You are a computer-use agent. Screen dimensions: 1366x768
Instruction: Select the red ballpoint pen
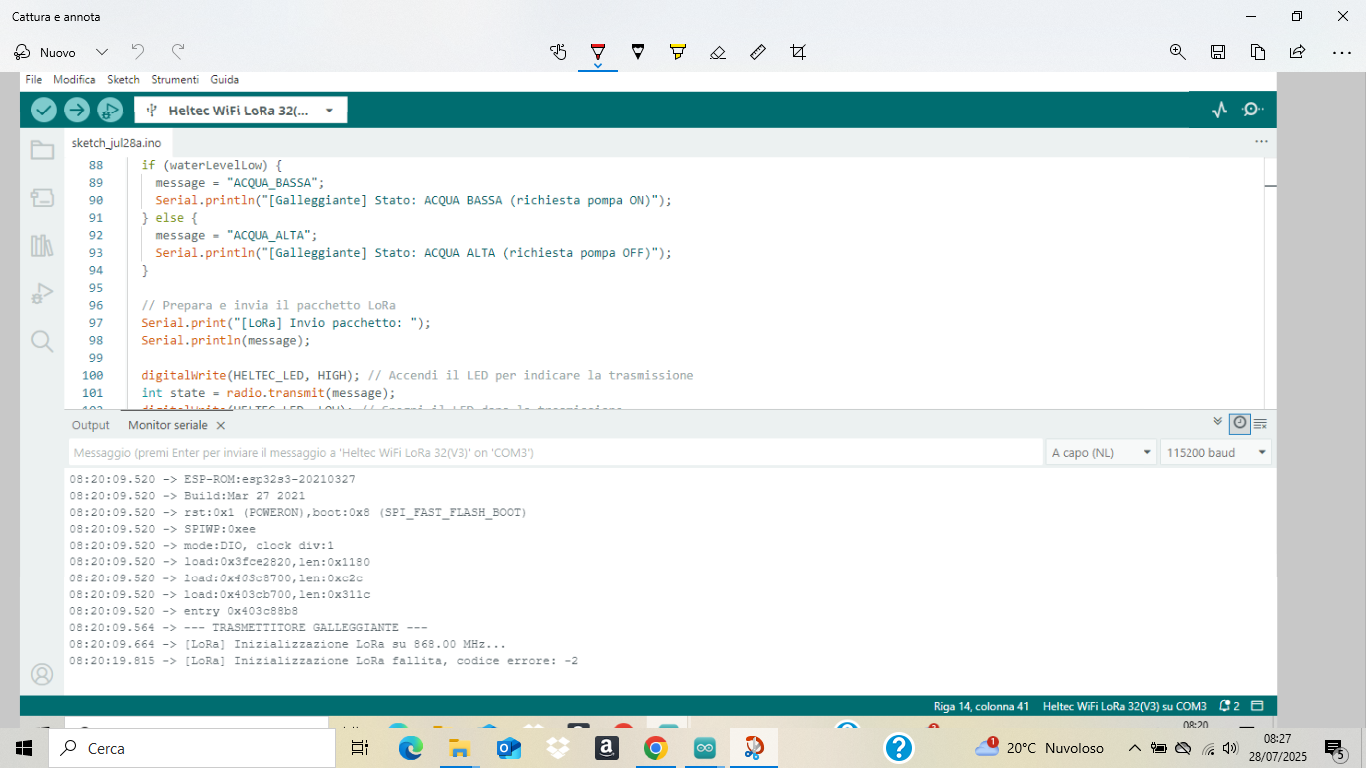598,52
